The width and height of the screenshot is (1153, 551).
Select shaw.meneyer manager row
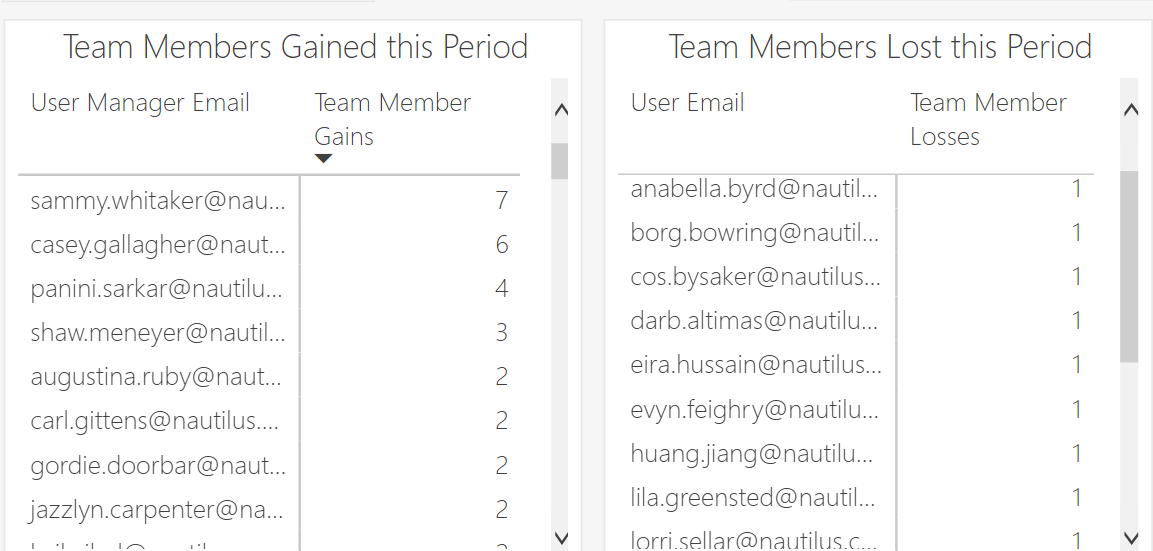(x=158, y=333)
